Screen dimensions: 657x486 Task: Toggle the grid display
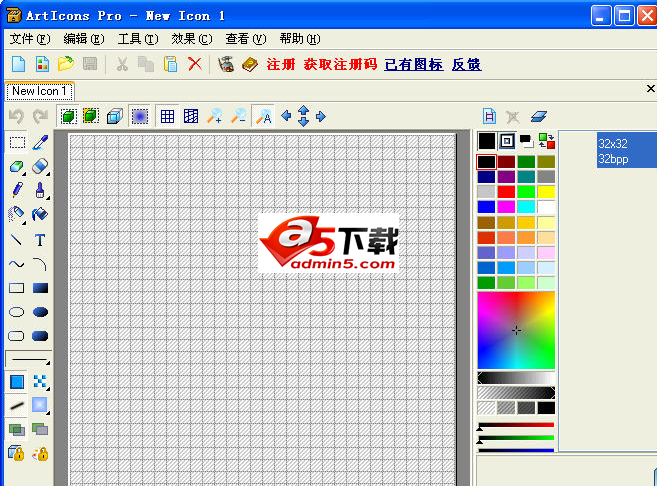click(167, 116)
